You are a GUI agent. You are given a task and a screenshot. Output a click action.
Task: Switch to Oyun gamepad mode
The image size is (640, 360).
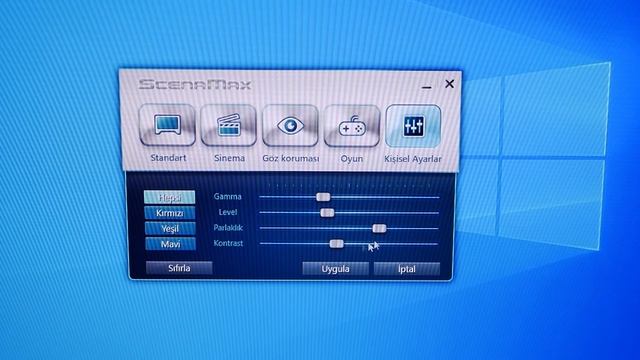(x=351, y=126)
